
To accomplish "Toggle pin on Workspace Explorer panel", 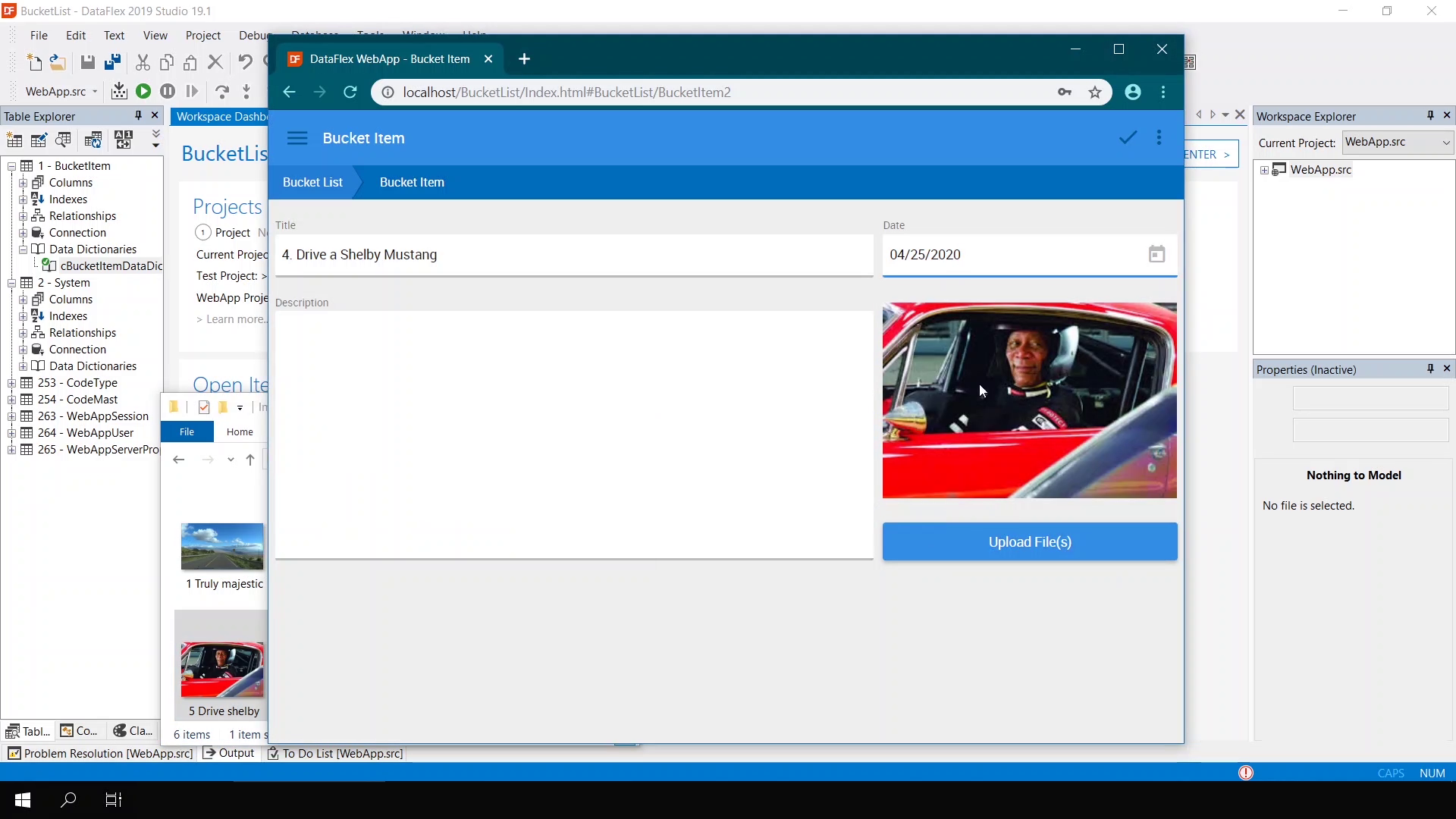I will 1430,116.
